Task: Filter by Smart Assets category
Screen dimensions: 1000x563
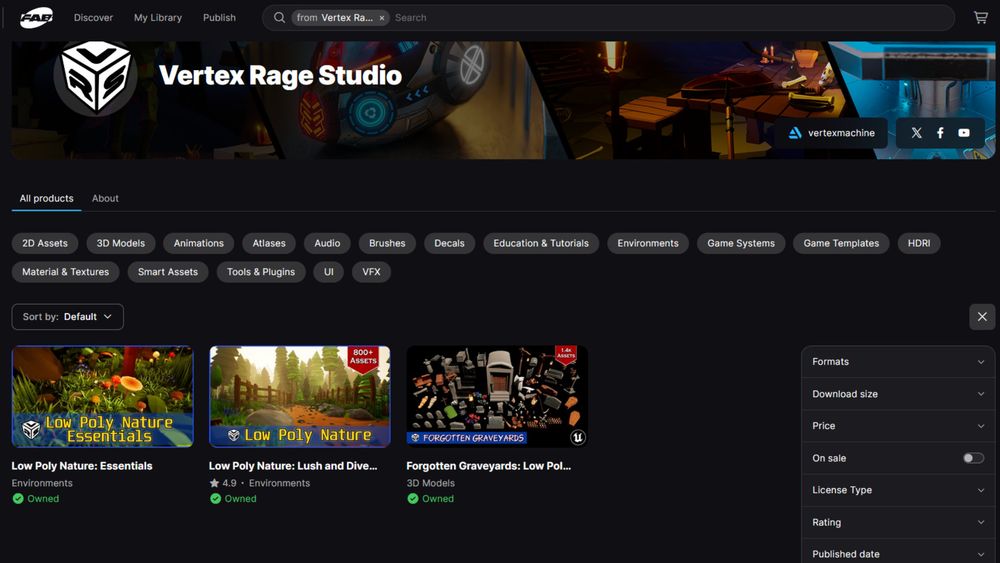Action: click(168, 272)
